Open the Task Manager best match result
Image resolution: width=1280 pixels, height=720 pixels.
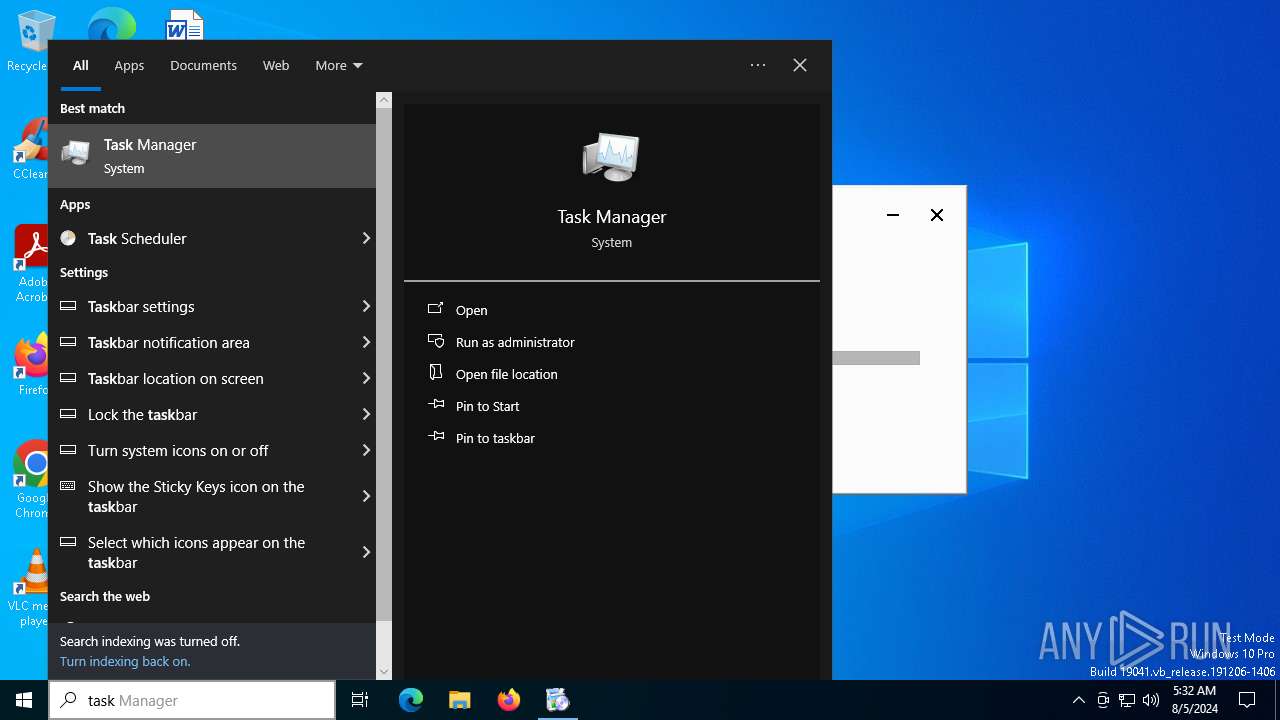(212, 156)
